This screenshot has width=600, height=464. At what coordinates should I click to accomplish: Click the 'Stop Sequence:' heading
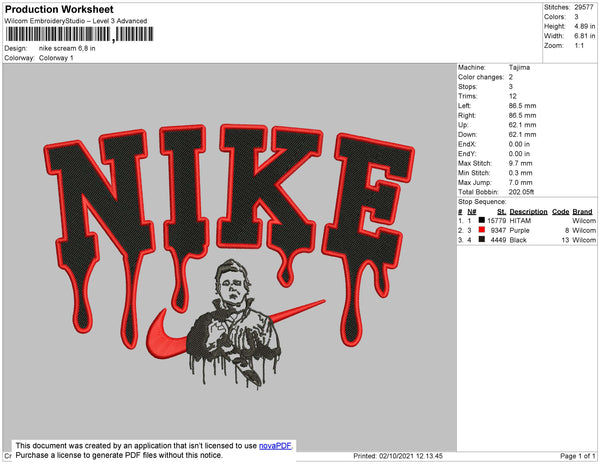point(482,202)
